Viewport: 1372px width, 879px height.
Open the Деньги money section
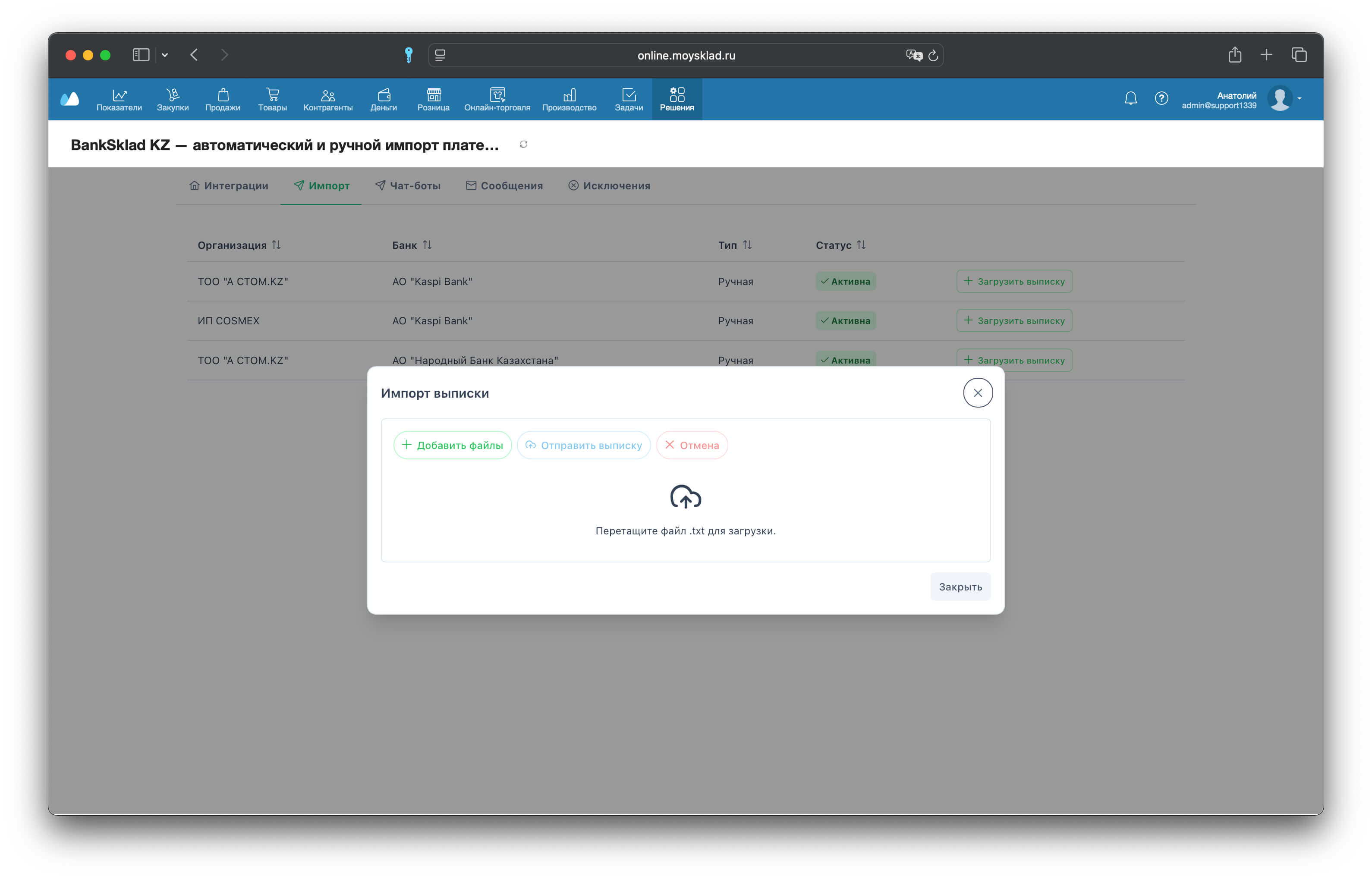pyautogui.click(x=384, y=100)
